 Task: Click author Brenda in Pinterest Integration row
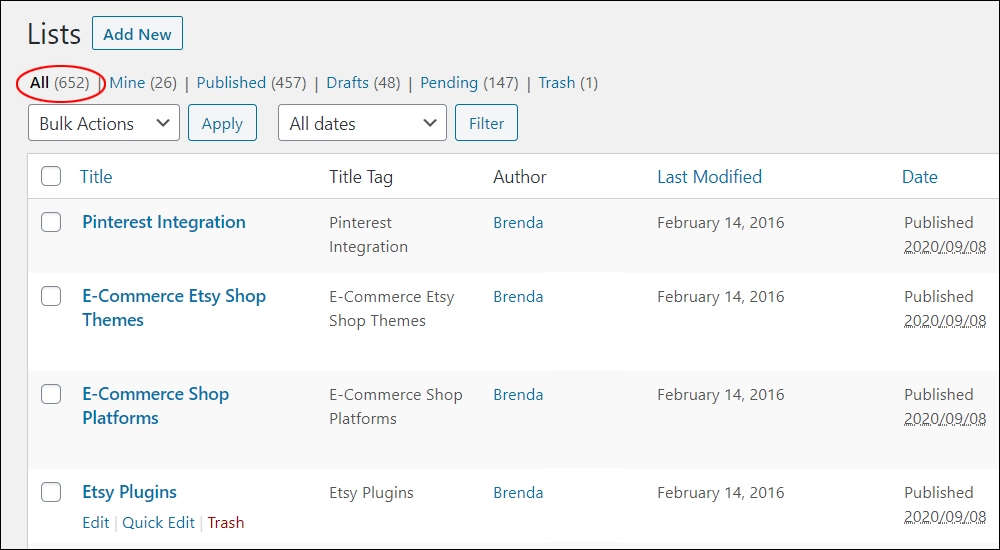pyautogui.click(x=518, y=223)
